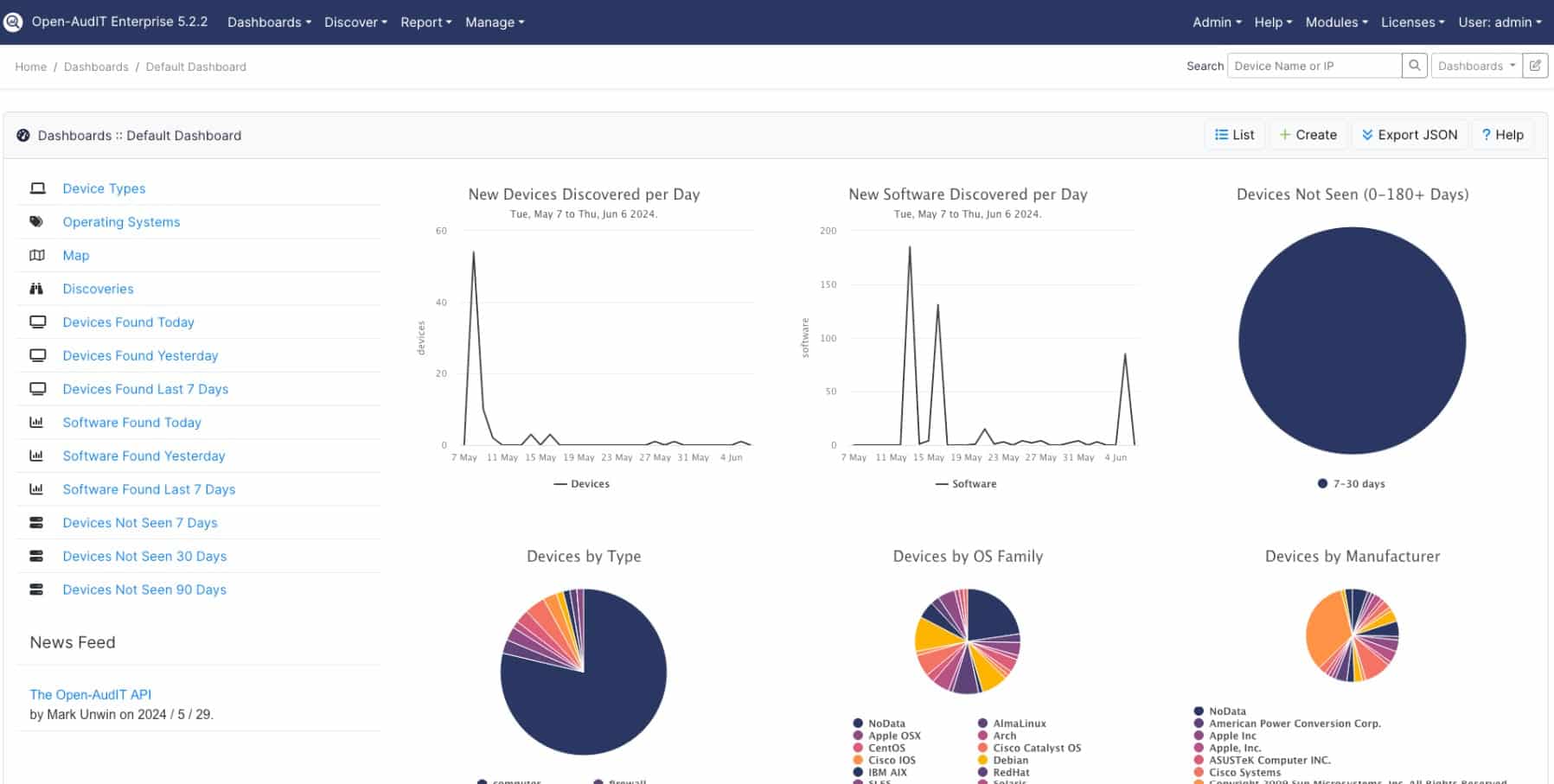Click the Operating Systems tag icon
This screenshot has height=784, width=1554.
coord(36,221)
